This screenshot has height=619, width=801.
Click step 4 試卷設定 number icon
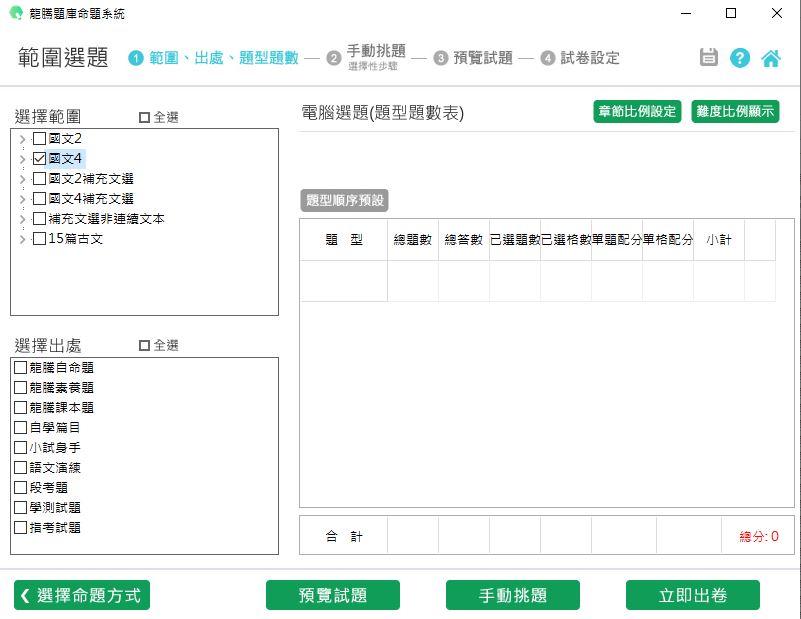(548, 58)
